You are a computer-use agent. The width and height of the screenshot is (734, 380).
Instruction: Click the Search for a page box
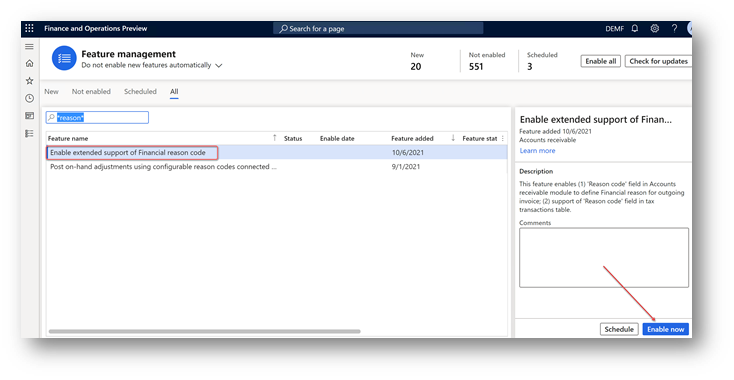click(x=378, y=29)
